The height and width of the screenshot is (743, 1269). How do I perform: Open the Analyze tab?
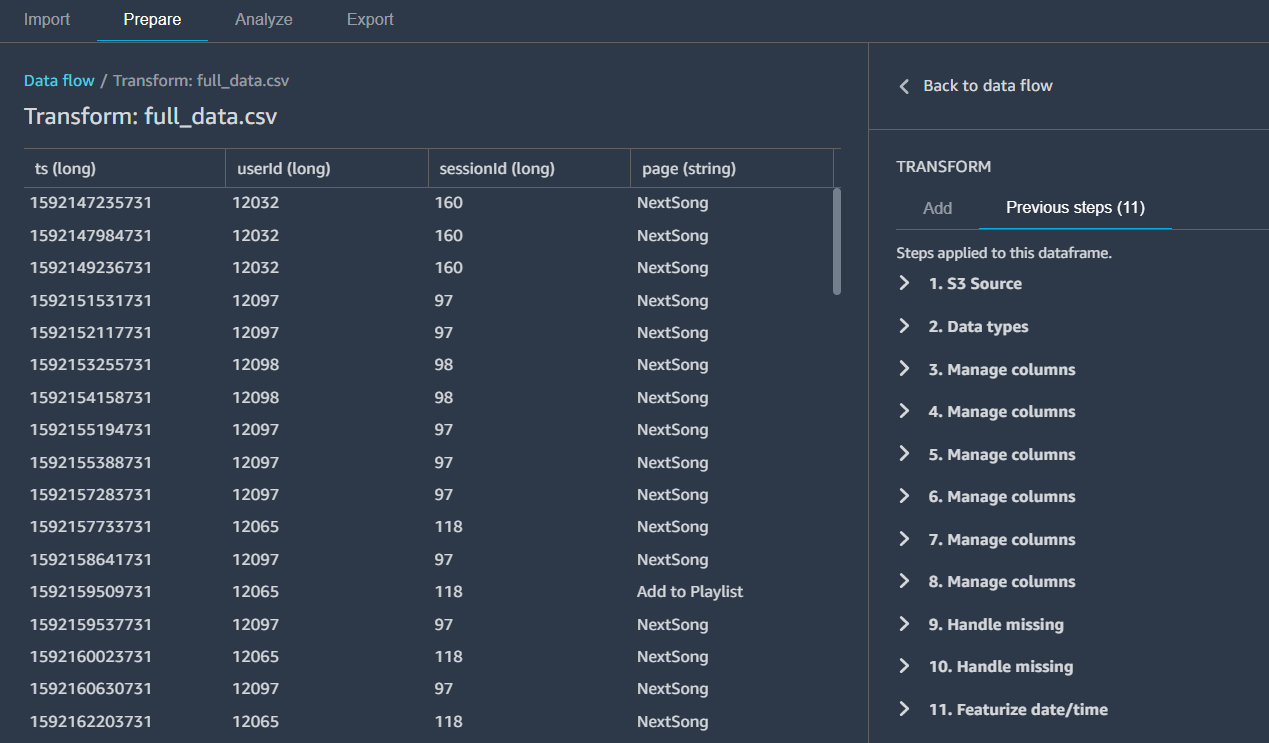[x=264, y=19]
